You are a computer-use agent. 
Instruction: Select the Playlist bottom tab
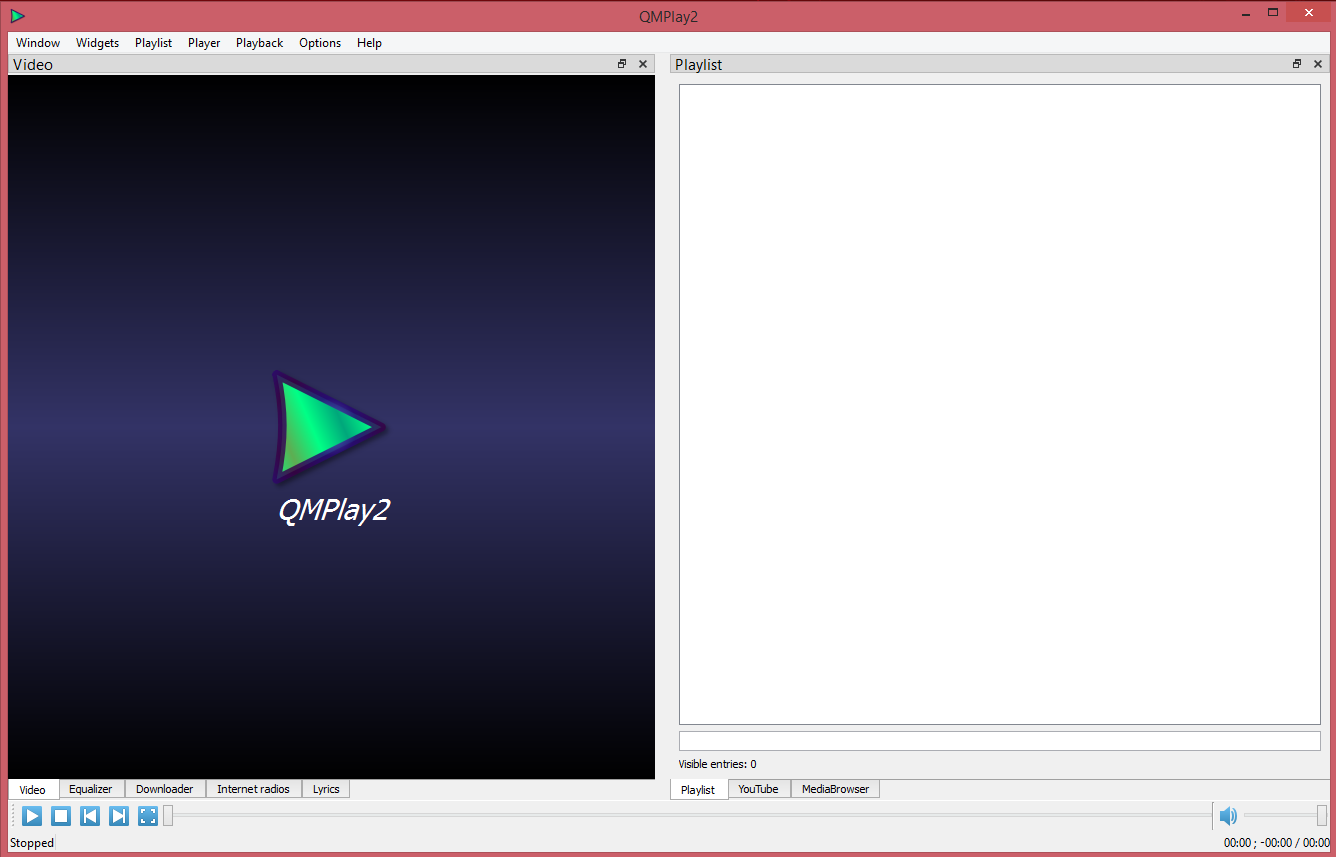[x=698, y=790]
